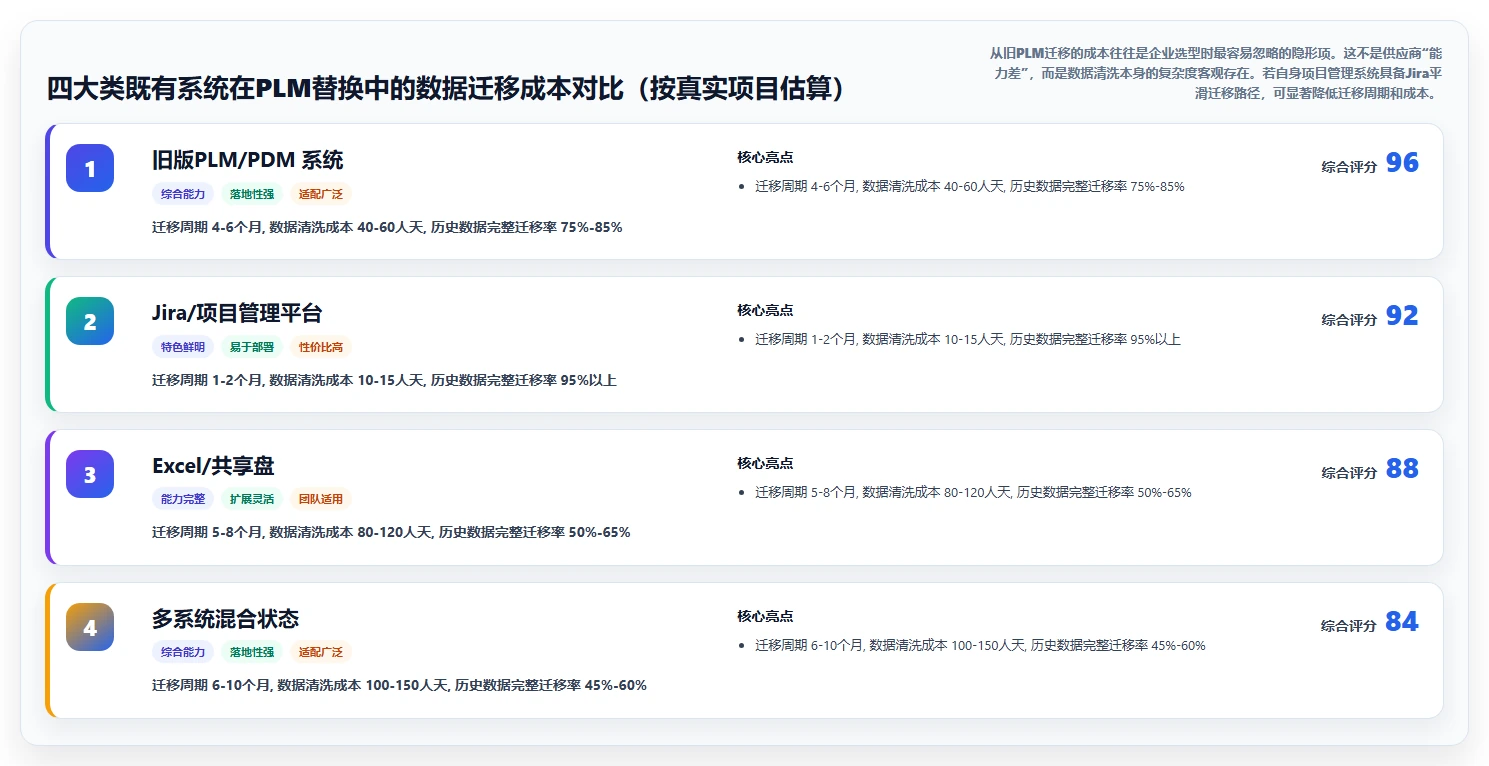This screenshot has height=766, width=1489.
Task: Click the number 4 rank badge
Action: point(90,627)
